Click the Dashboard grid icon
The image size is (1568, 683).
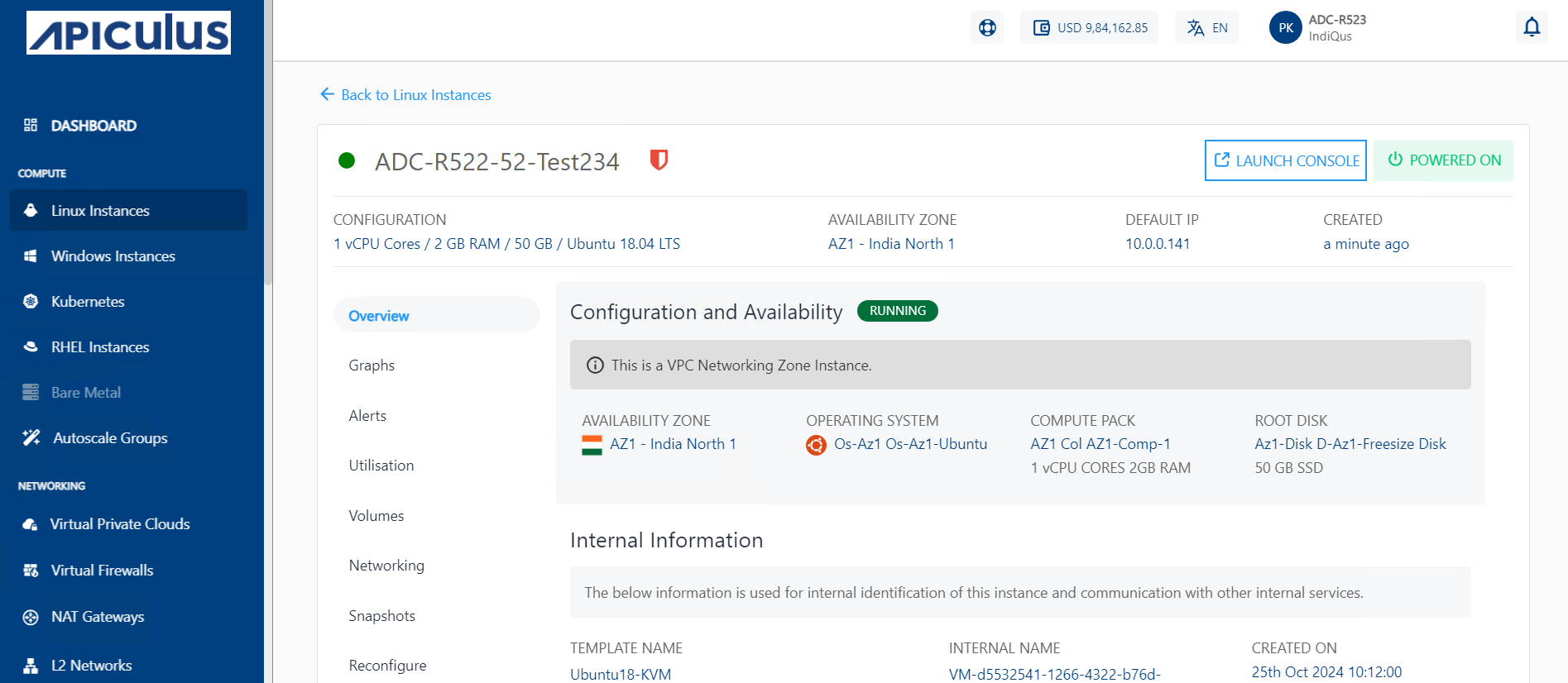tap(31, 125)
